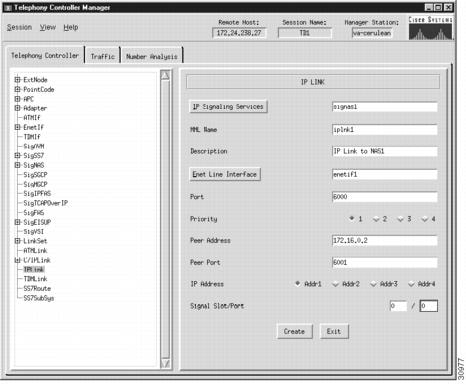The width and height of the screenshot is (466, 385).
Task: Expand the PointCode tree node
Action: 17,89
